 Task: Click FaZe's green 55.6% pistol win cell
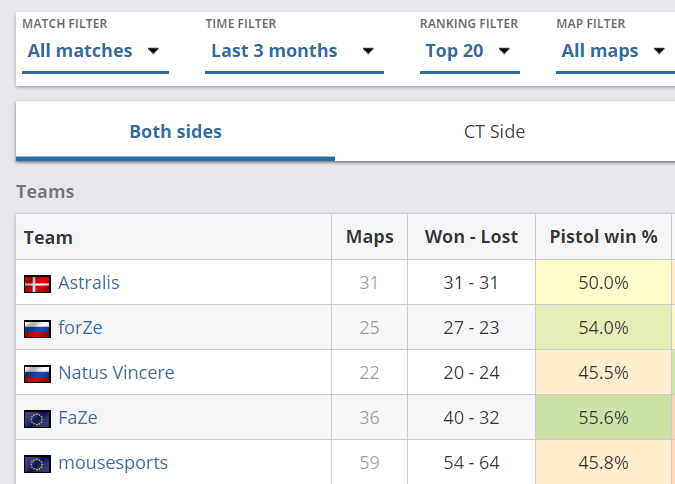603,418
